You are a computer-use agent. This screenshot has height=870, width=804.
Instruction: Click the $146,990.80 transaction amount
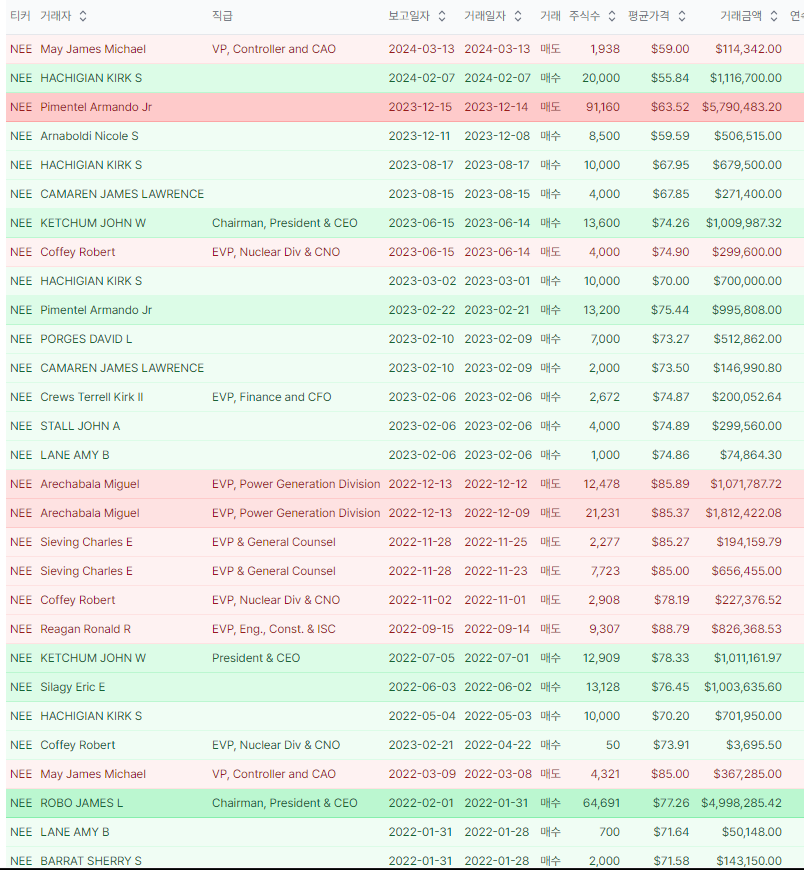point(747,368)
